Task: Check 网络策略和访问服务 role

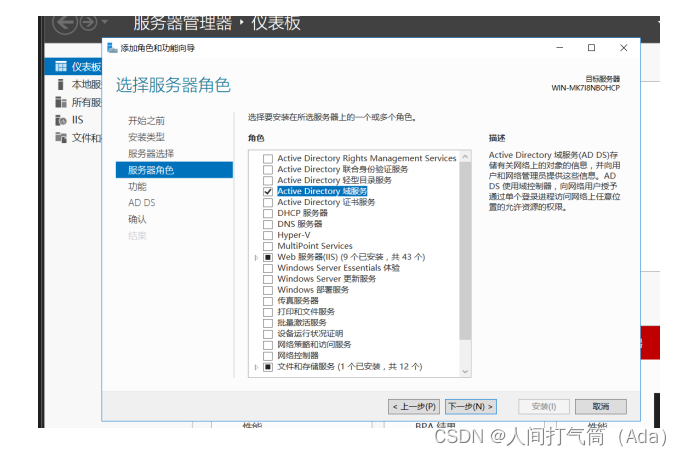Action: point(268,345)
